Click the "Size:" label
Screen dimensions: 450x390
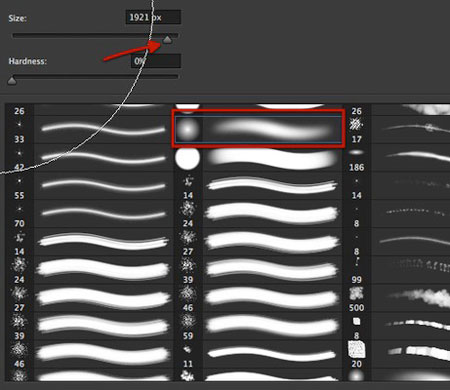pos(17,18)
